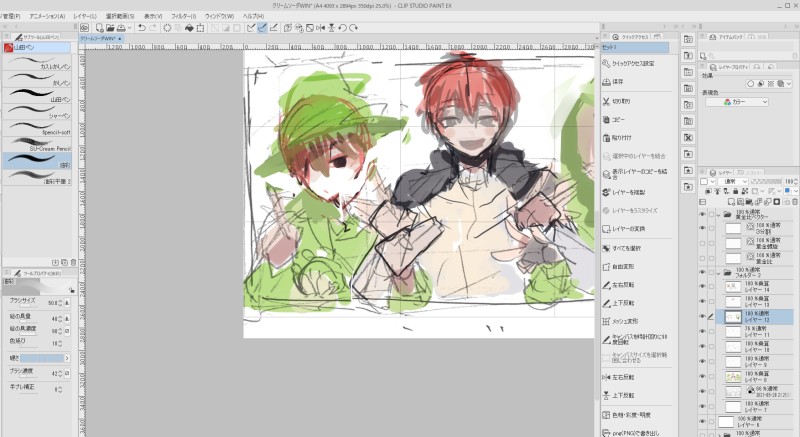Adjust the 硬さ hardness slider
The height and width of the screenshot is (437, 800).
pos(42,358)
